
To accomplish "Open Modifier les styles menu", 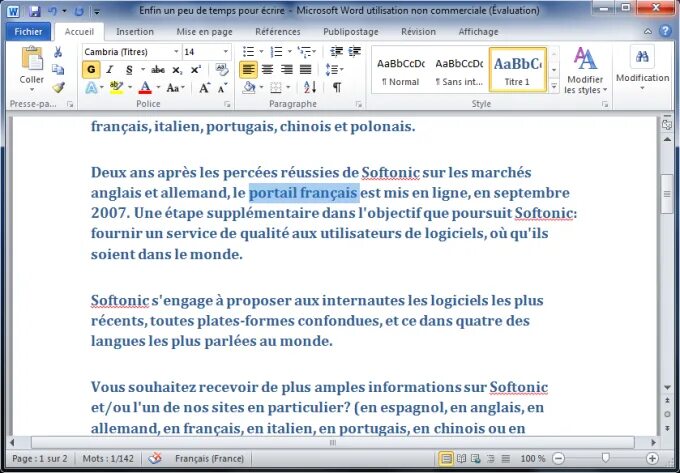I will pyautogui.click(x=585, y=70).
